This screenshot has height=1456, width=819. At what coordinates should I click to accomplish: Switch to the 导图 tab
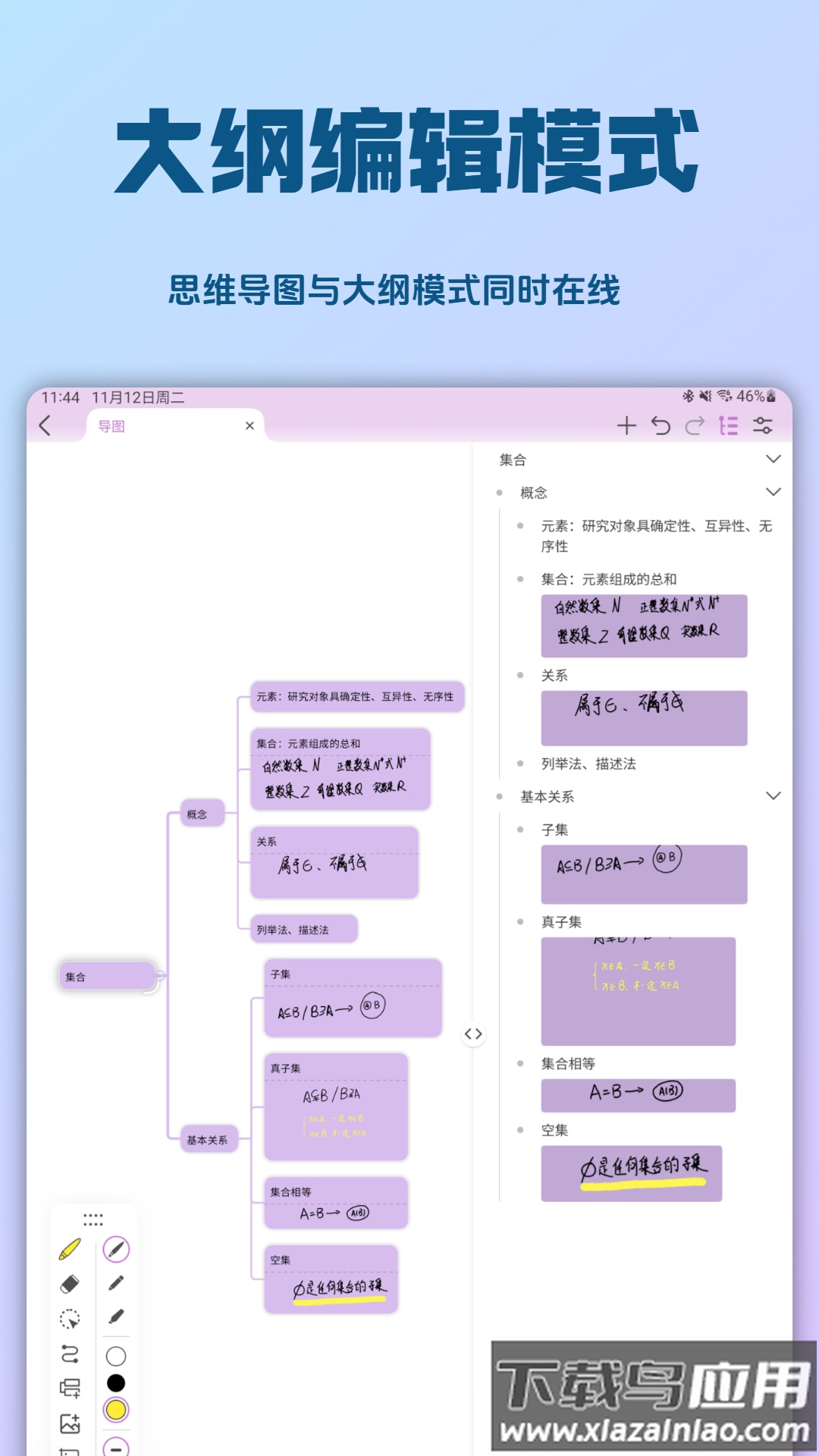[x=112, y=427]
